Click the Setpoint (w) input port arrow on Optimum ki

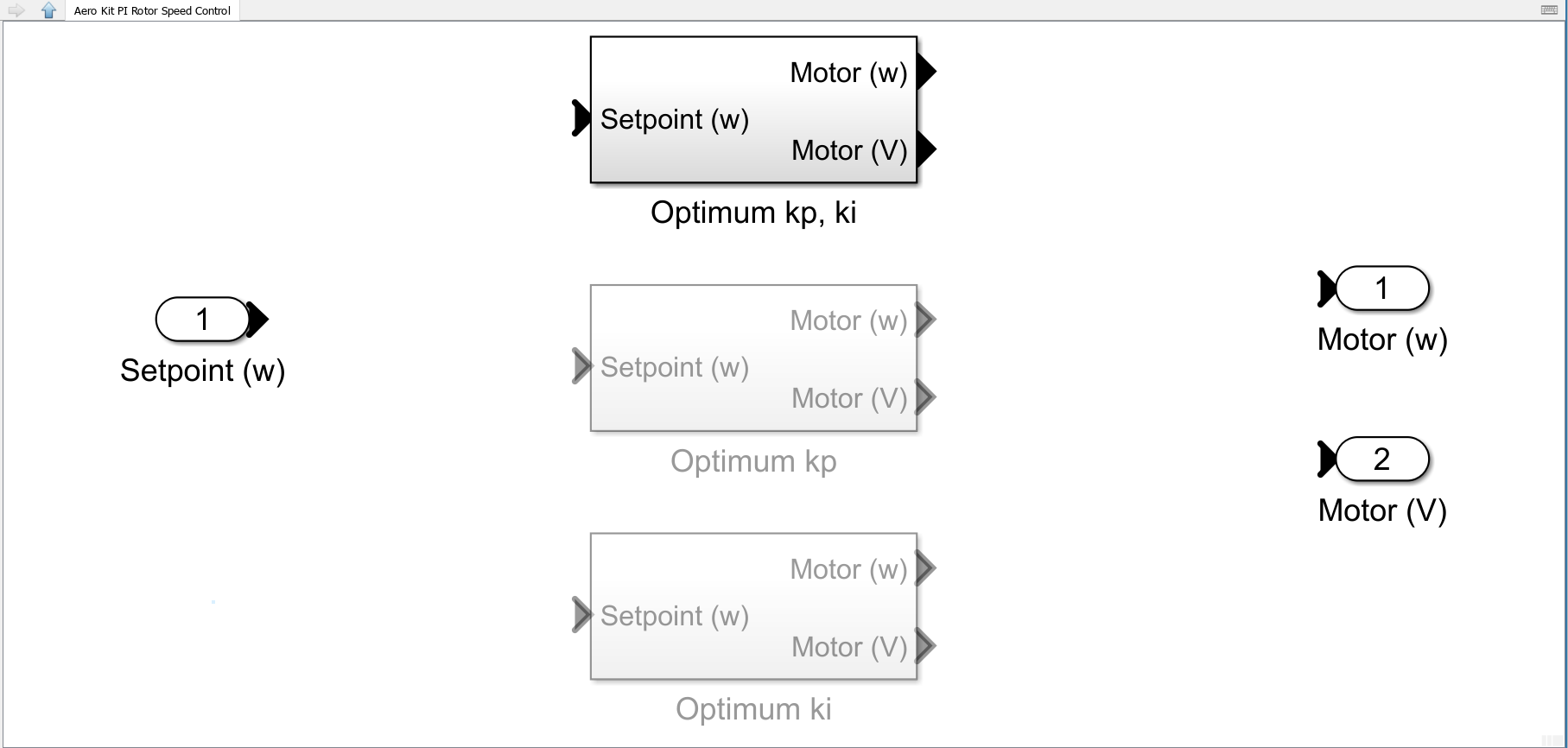[x=581, y=615]
